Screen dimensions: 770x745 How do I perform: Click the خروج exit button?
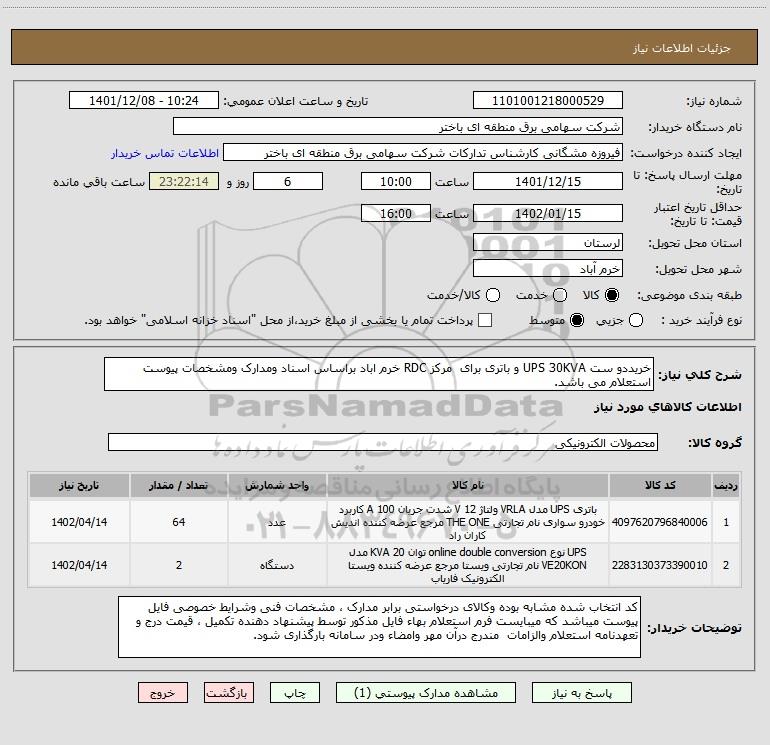coord(163,692)
